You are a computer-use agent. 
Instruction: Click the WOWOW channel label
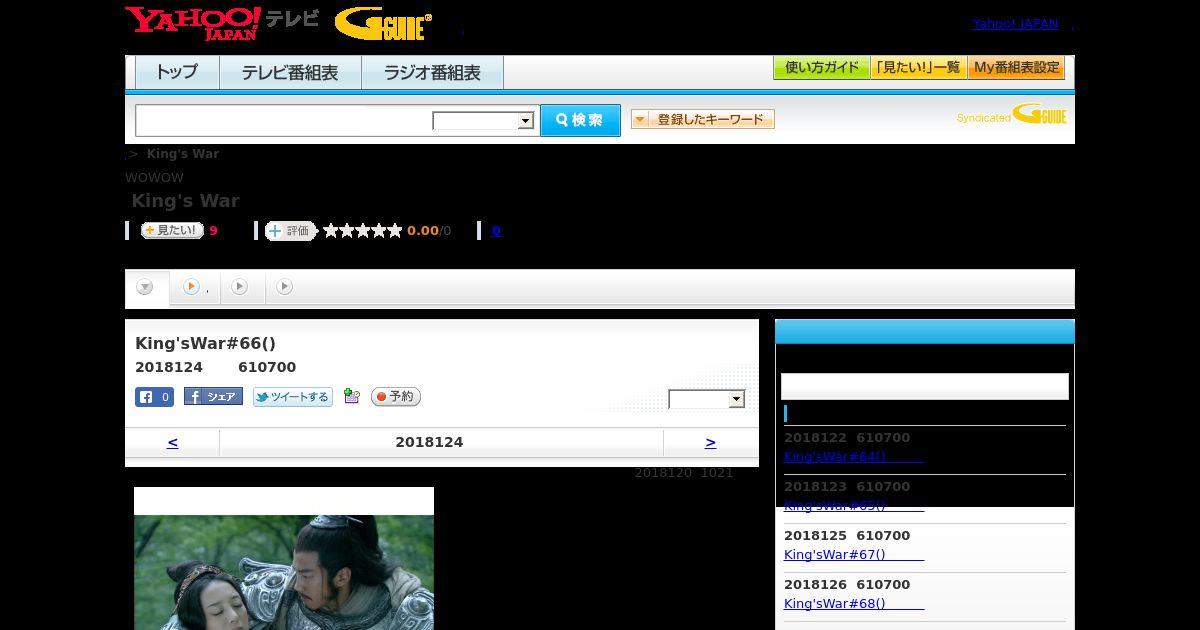(x=154, y=177)
